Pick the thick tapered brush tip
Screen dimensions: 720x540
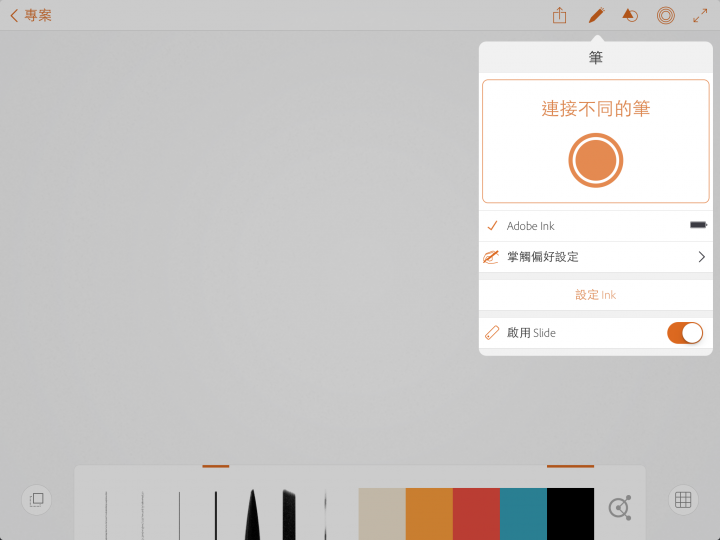252,514
